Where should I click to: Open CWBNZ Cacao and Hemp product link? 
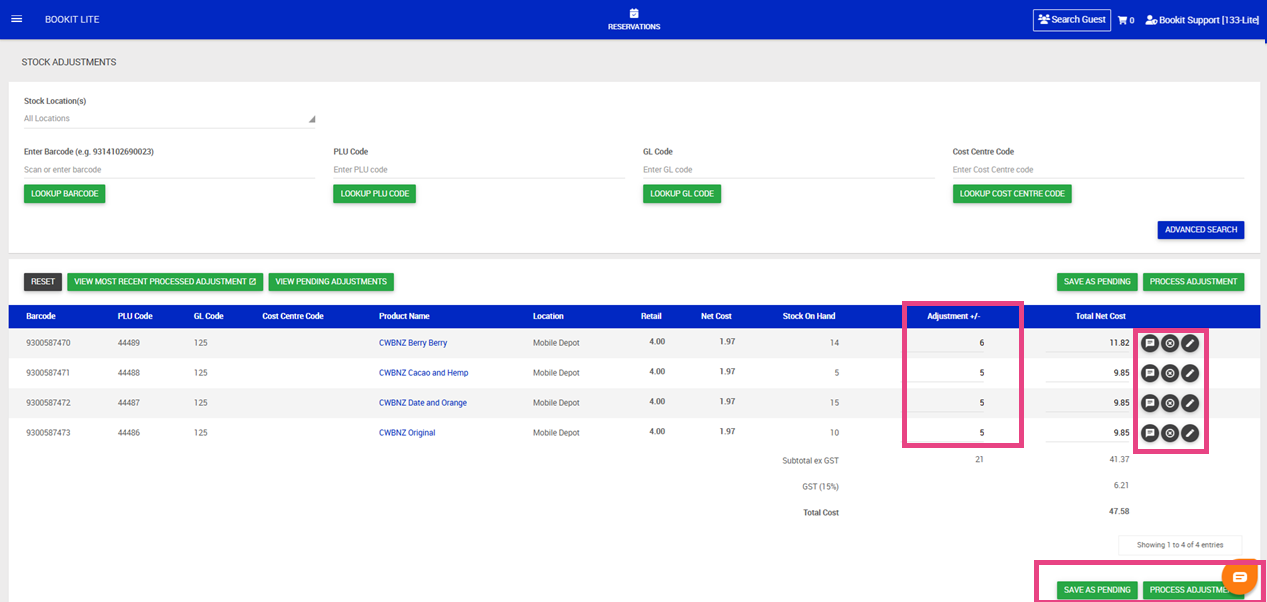(423, 373)
